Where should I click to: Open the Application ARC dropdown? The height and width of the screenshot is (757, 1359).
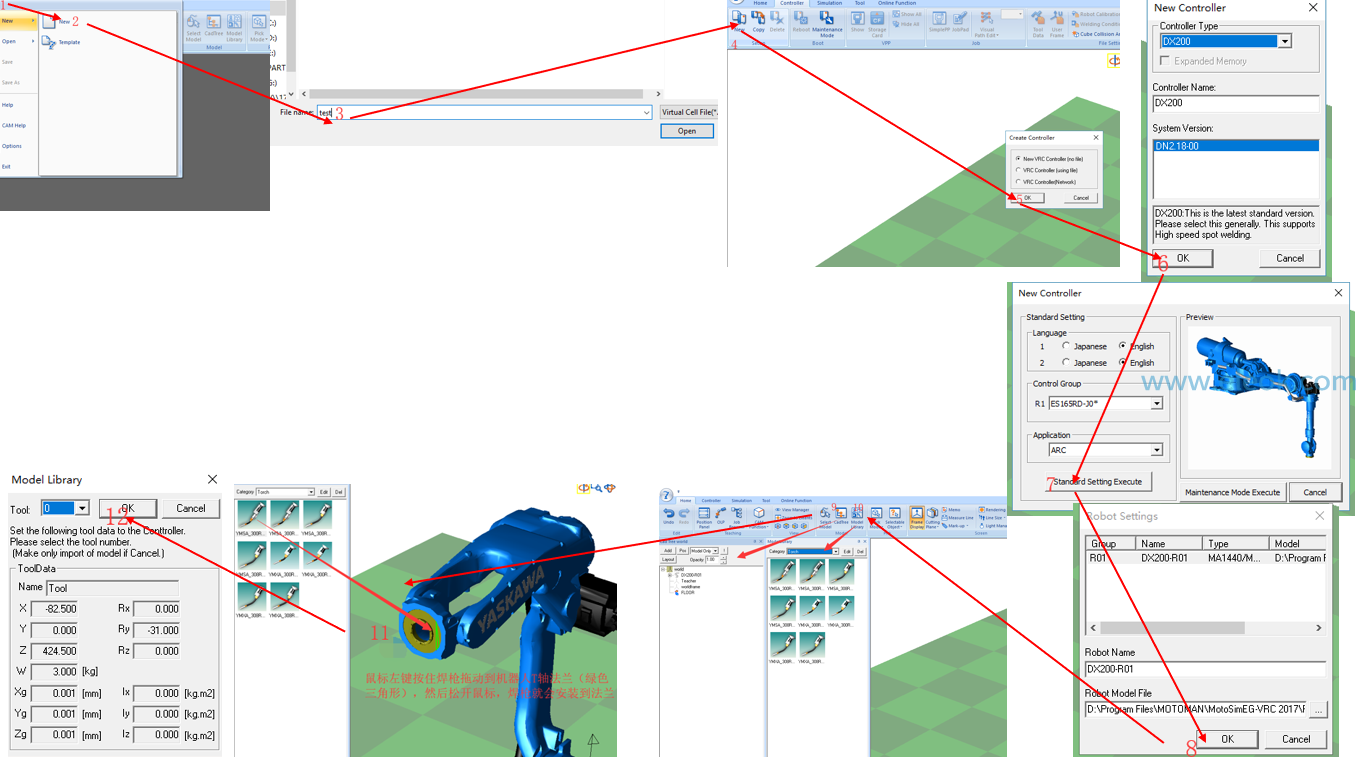1157,450
